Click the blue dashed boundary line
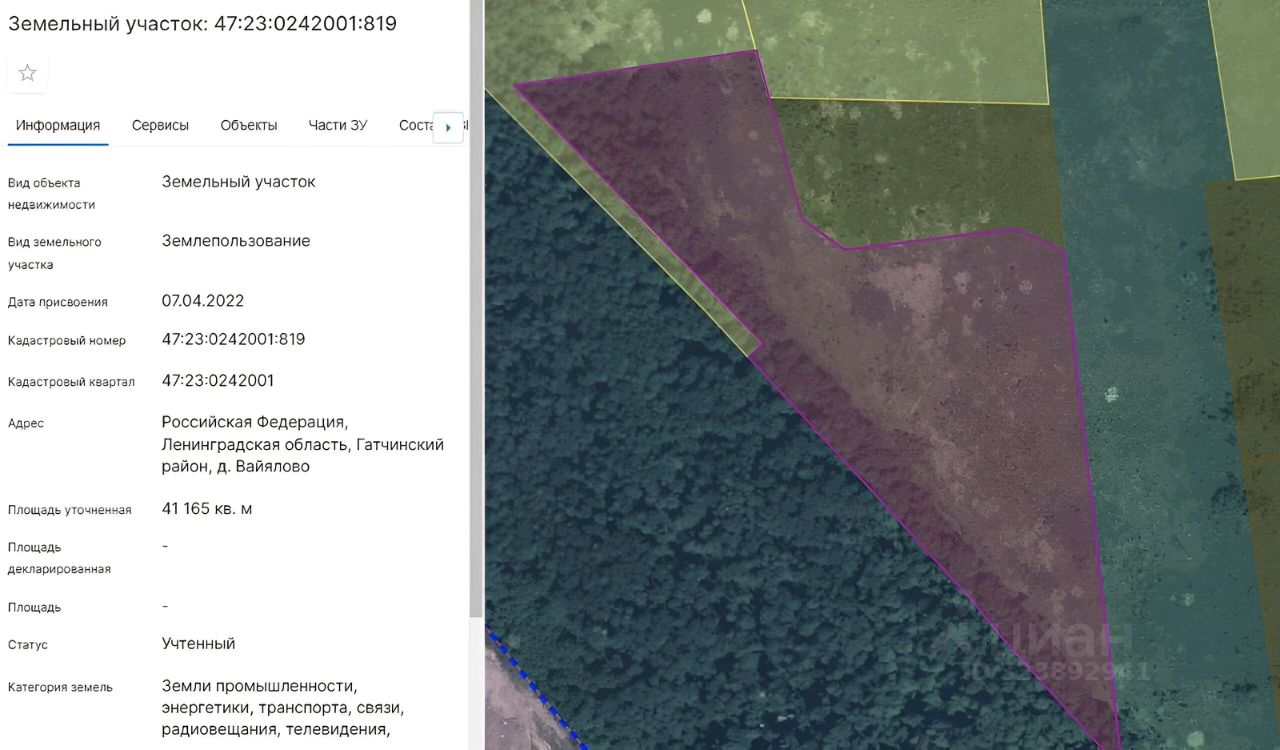Image resolution: width=1280 pixels, height=750 pixels. 535,690
